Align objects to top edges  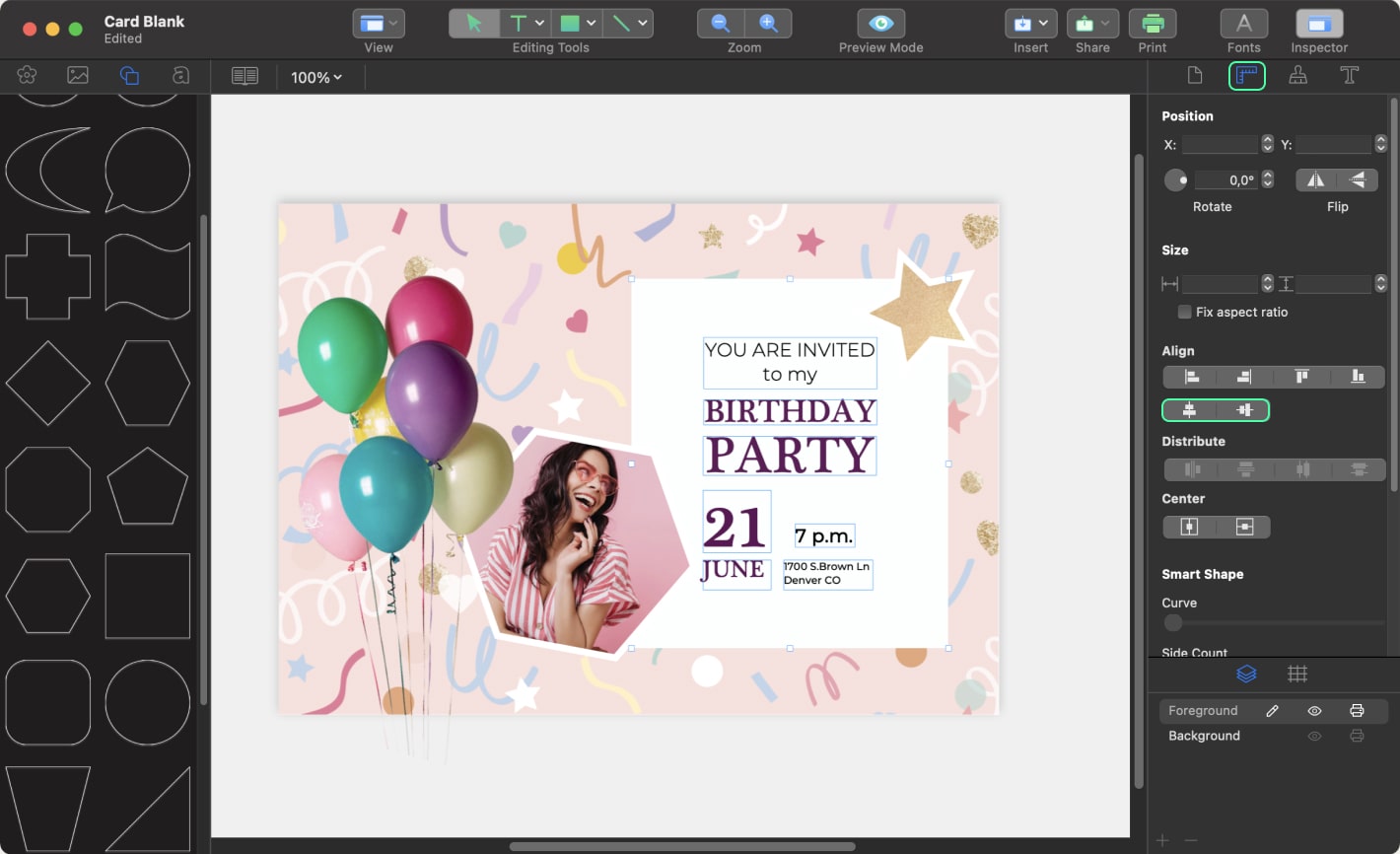[x=1301, y=377]
